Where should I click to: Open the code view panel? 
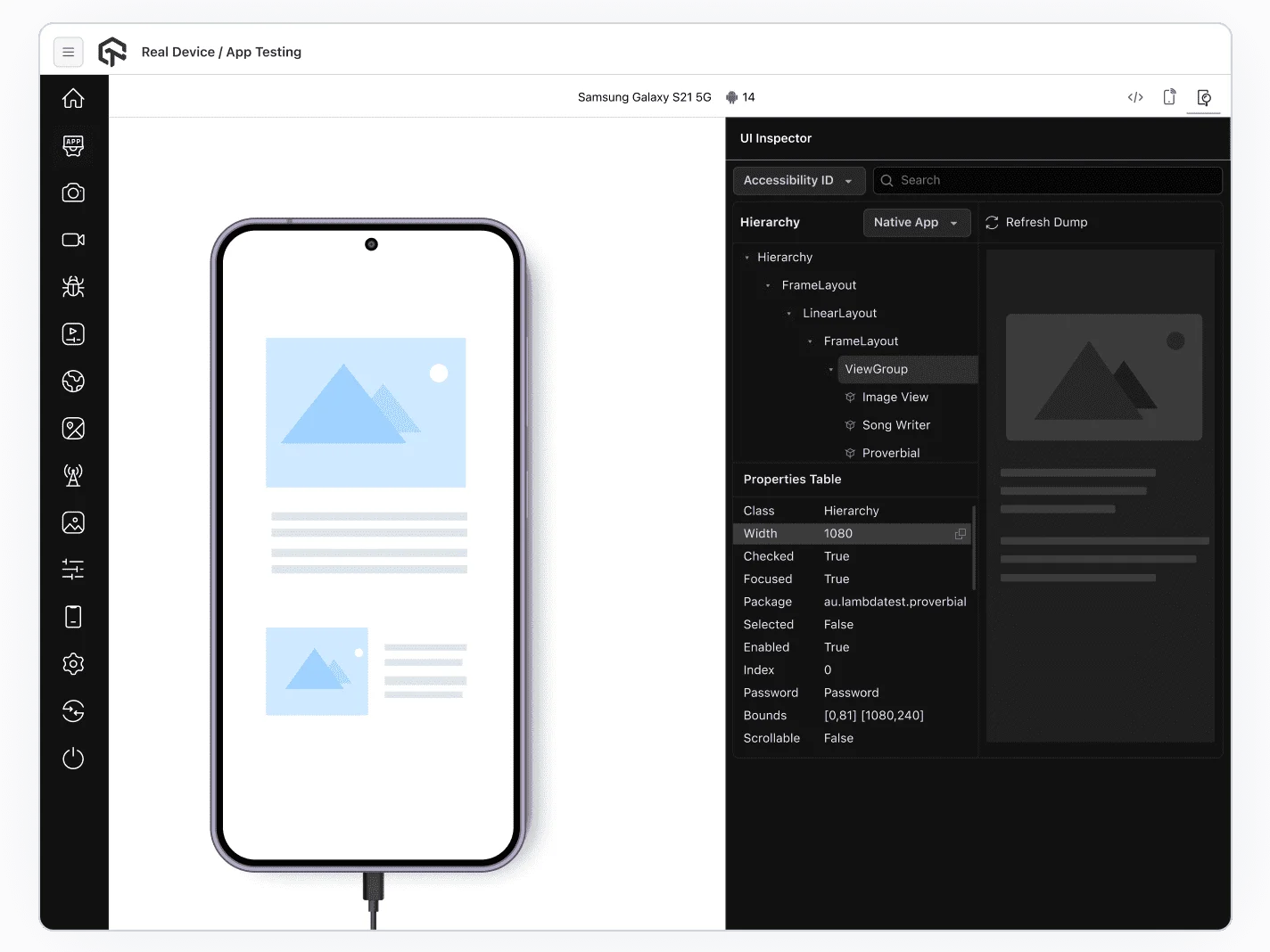1134,96
